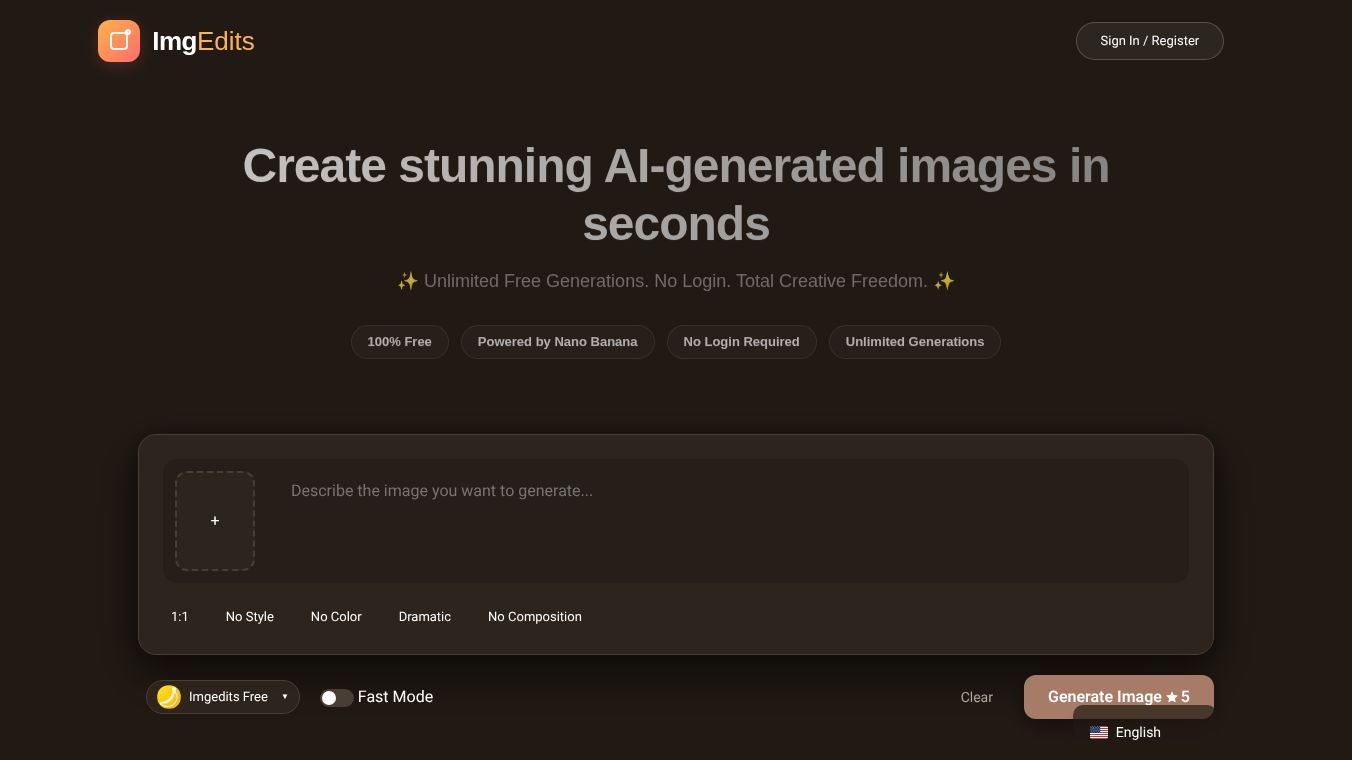Click the banana model icon
This screenshot has width=1352, height=760.
pyautogui.click(x=169, y=697)
